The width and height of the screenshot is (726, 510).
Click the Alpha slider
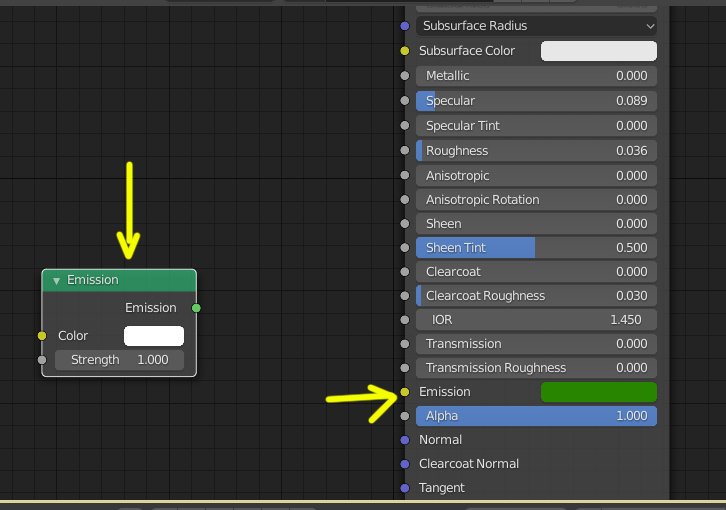(x=536, y=416)
